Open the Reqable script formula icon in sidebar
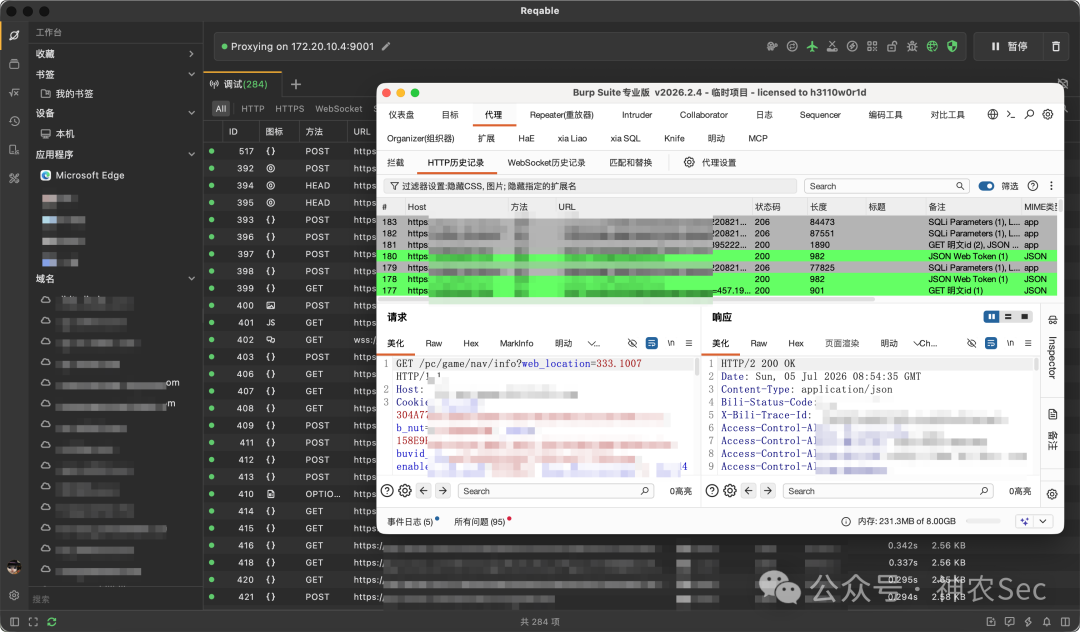Screen dimensions: 1080x632 click(14, 92)
